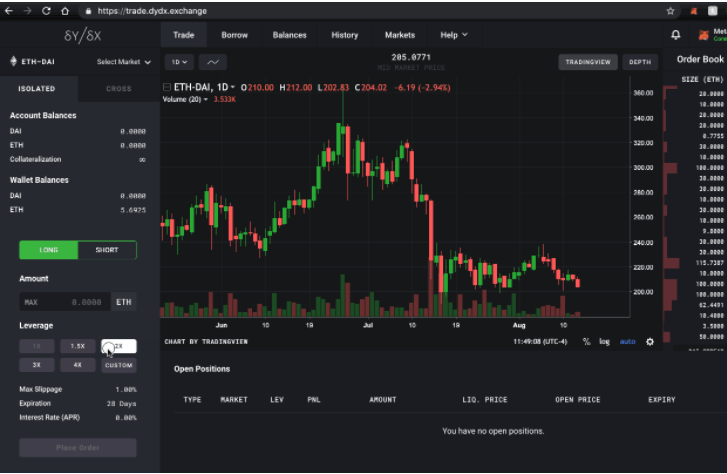Choose CUSTOM leverage button
Viewport: 727px width, 474px height.
pos(118,365)
